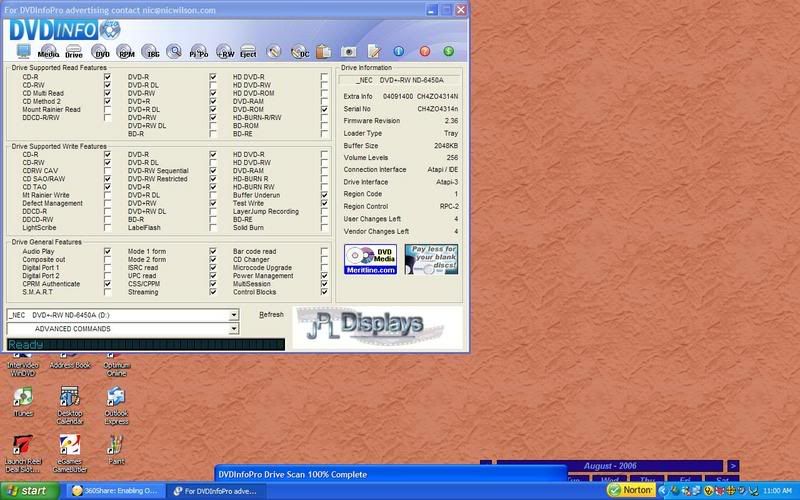
Task: Click the Ready progress status bar
Action: point(146,345)
